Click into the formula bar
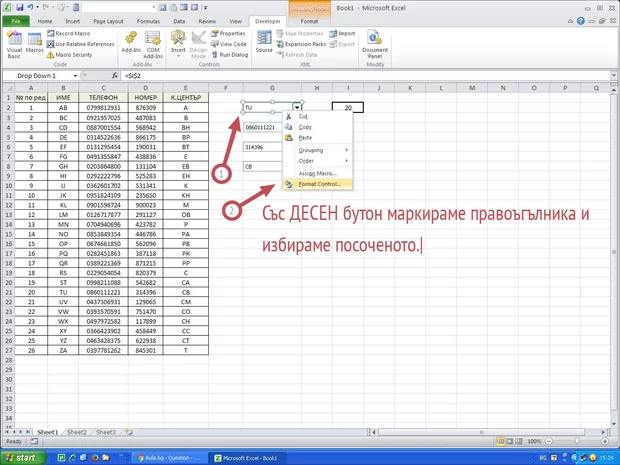 tap(366, 76)
